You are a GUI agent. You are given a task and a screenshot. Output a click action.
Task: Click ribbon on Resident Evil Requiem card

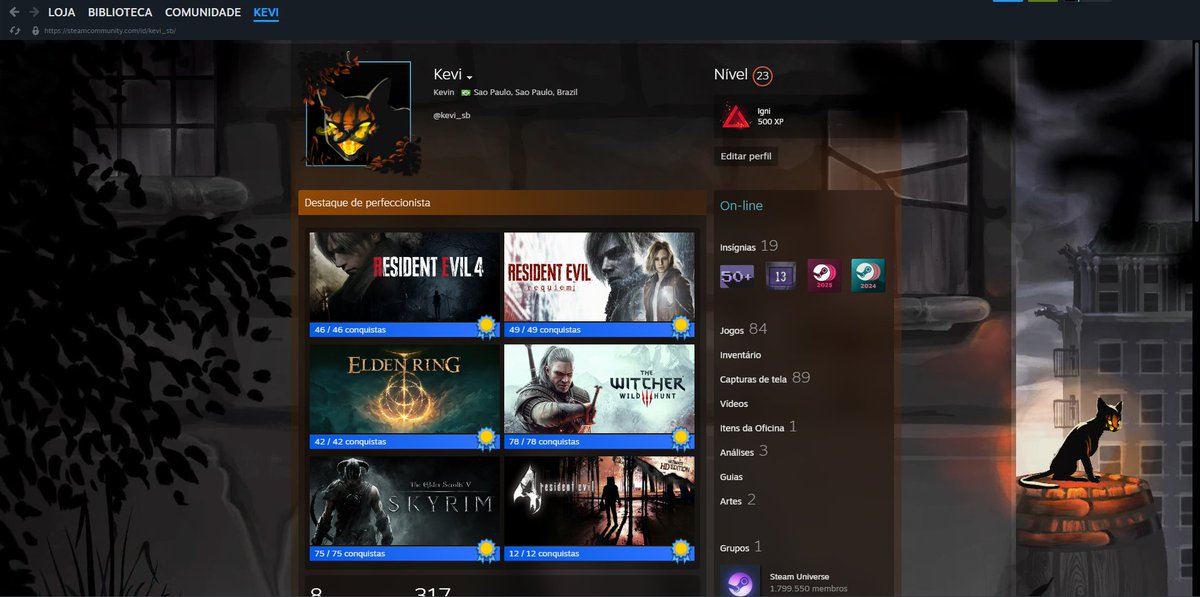point(682,327)
